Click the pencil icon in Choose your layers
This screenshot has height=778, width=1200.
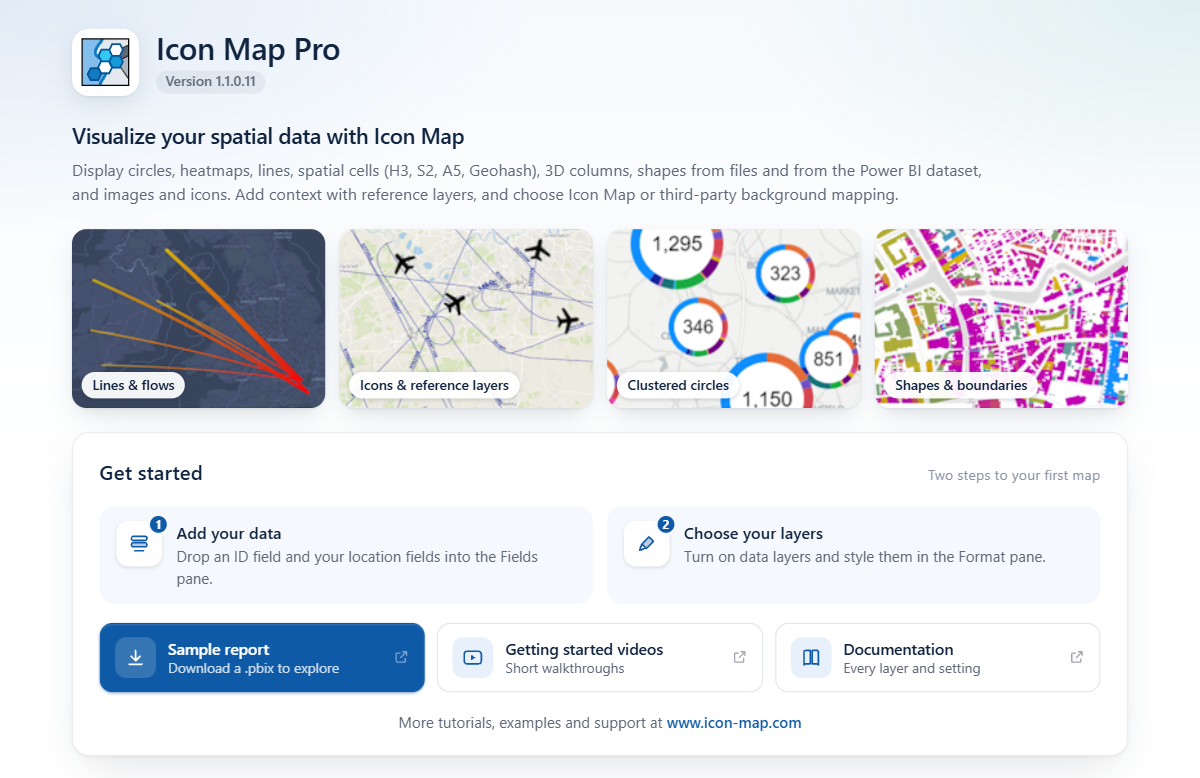(646, 544)
